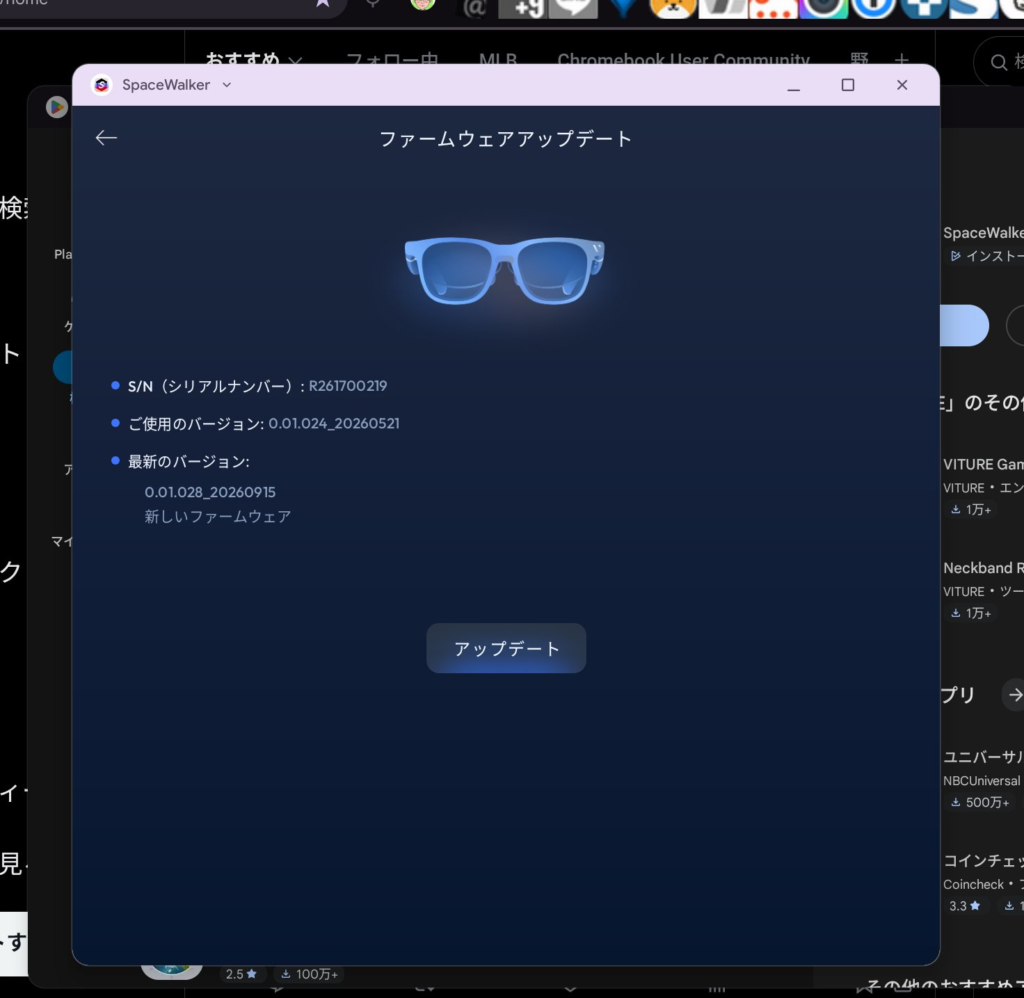Click the 100万+ download count at bottom

click(309, 974)
